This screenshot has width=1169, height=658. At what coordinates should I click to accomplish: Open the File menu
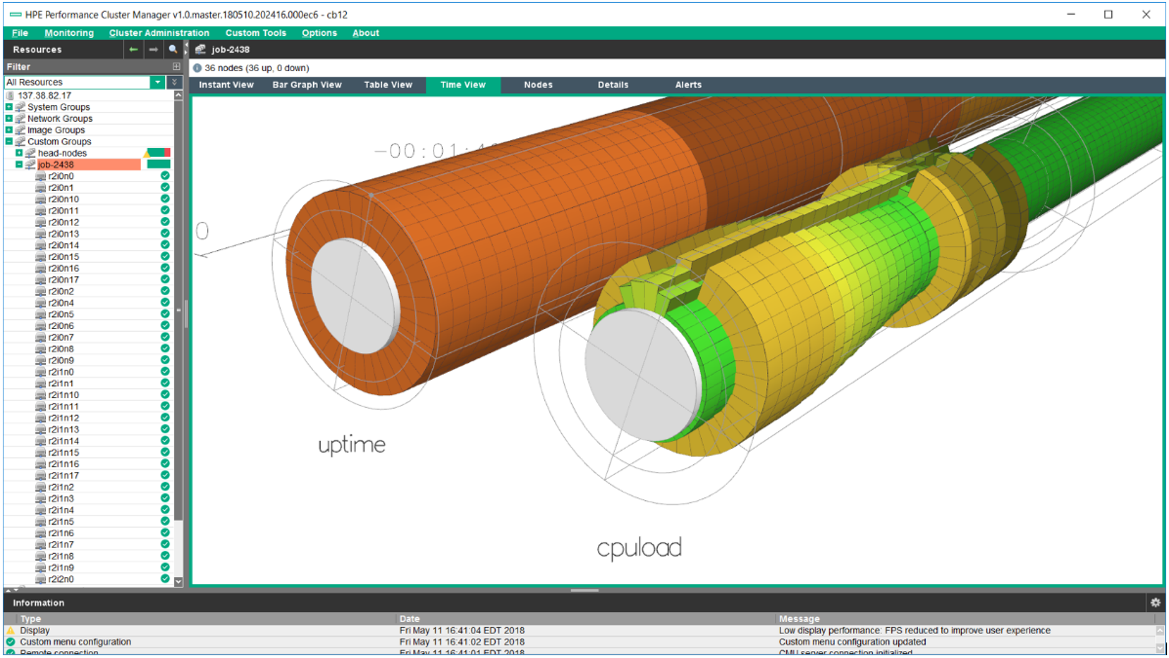20,33
